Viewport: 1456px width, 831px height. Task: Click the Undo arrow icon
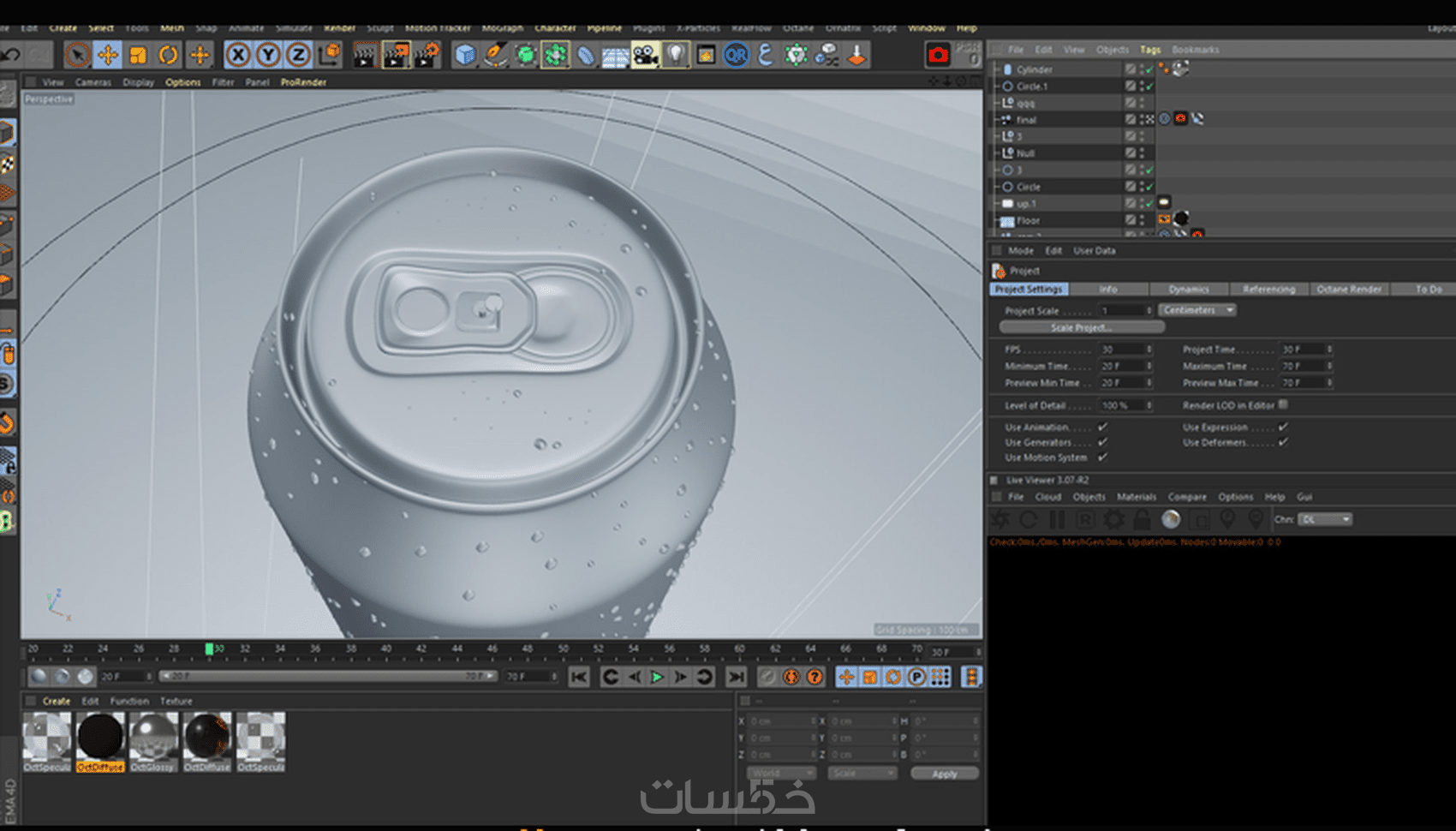[10, 56]
